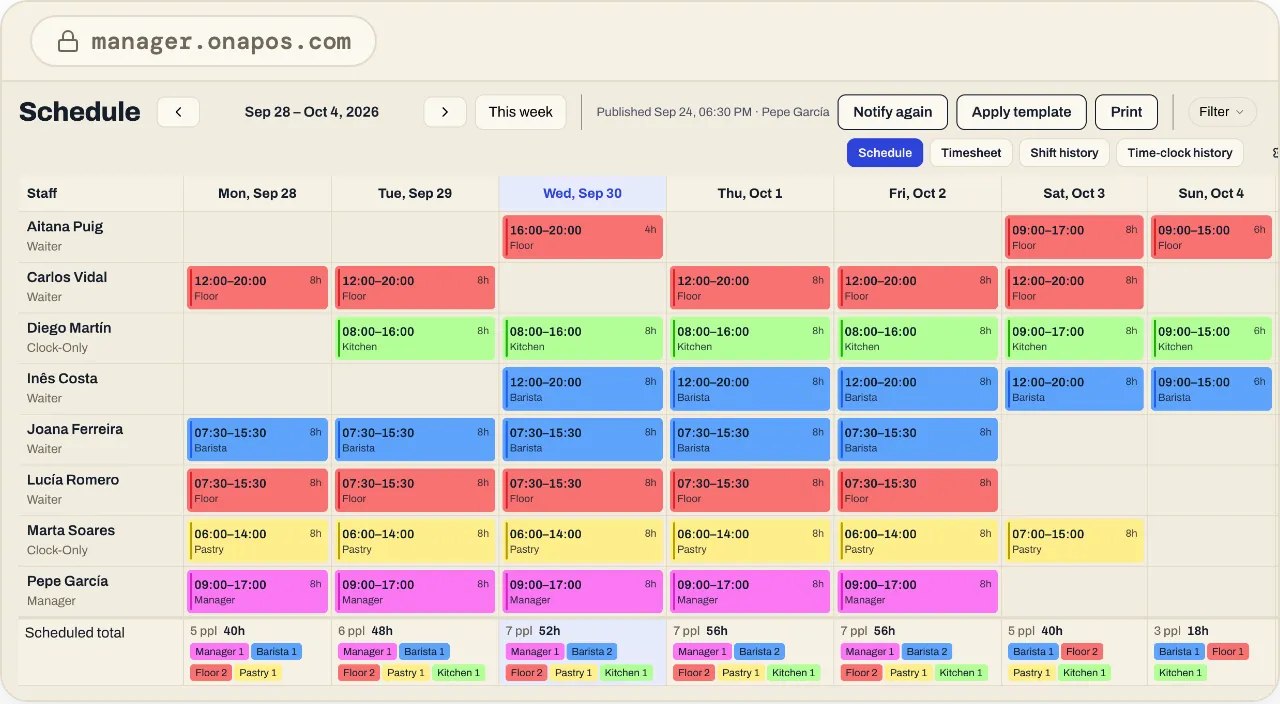
Task: Select the Sat, Oct 3 column header
Action: click(x=1074, y=194)
